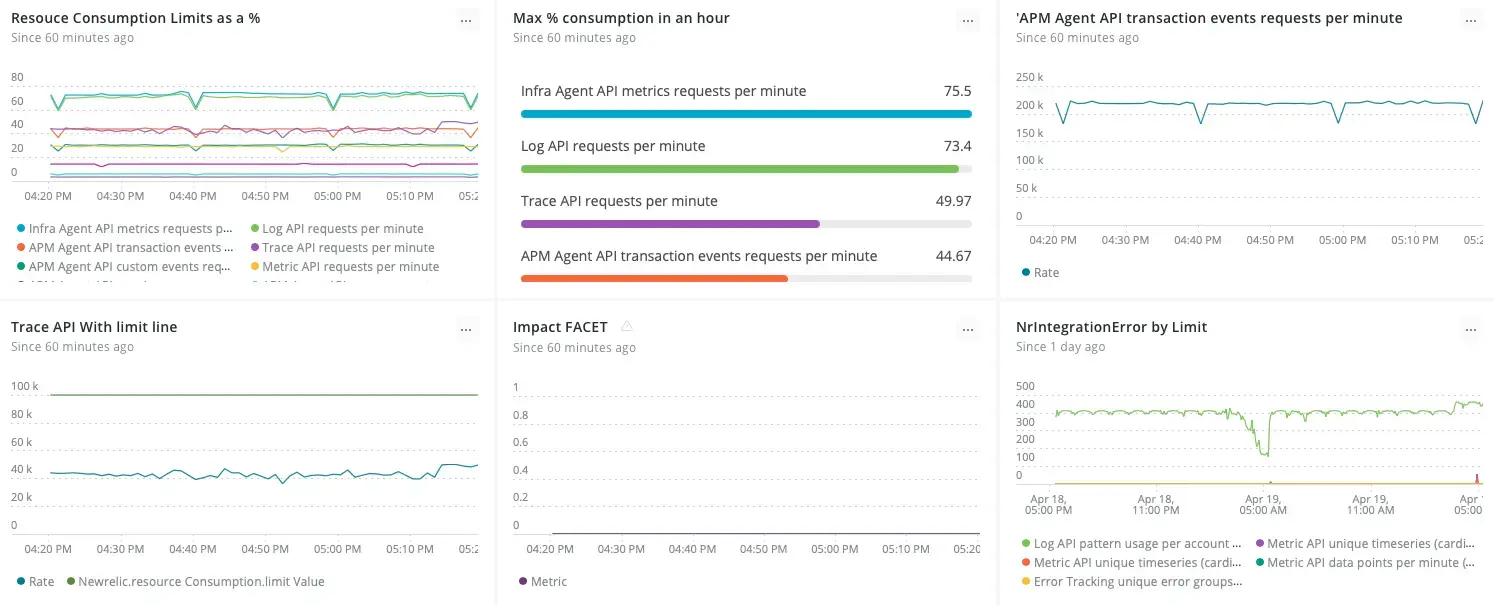Toggle Log API pattern usage per account legend
The height and width of the screenshot is (605, 1494).
point(1137,544)
